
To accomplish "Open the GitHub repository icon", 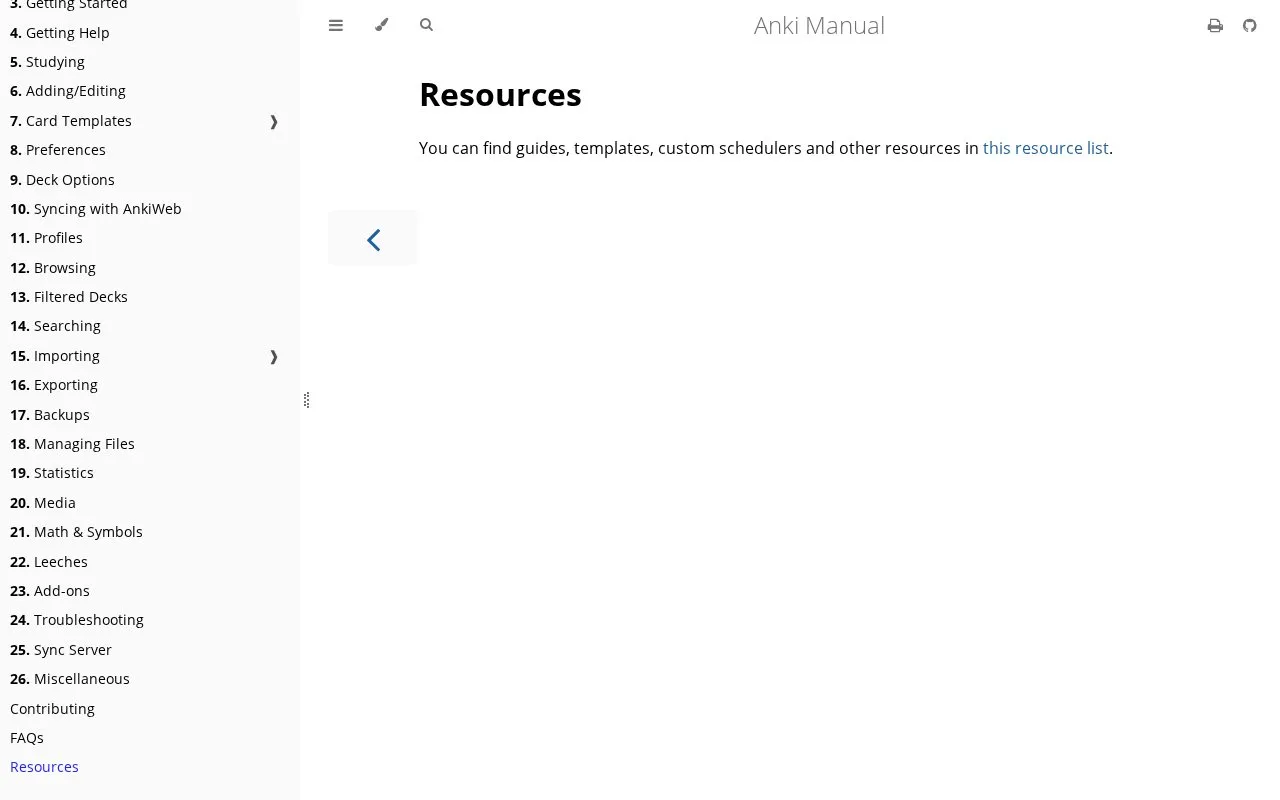I will pos(1250,26).
